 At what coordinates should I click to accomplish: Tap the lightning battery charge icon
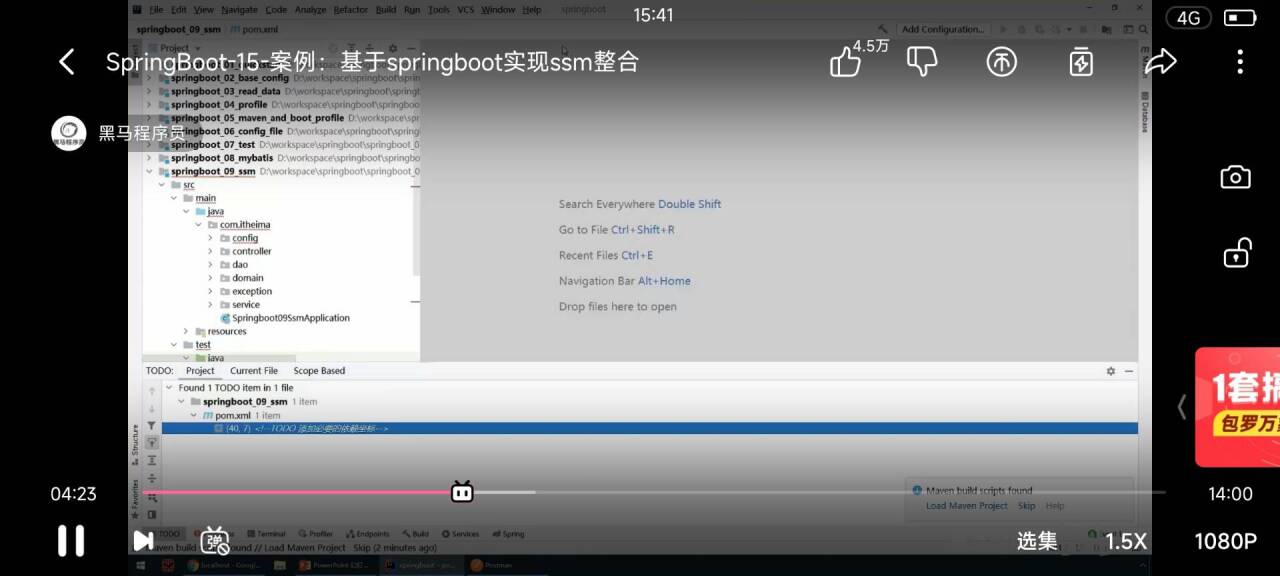1081,62
